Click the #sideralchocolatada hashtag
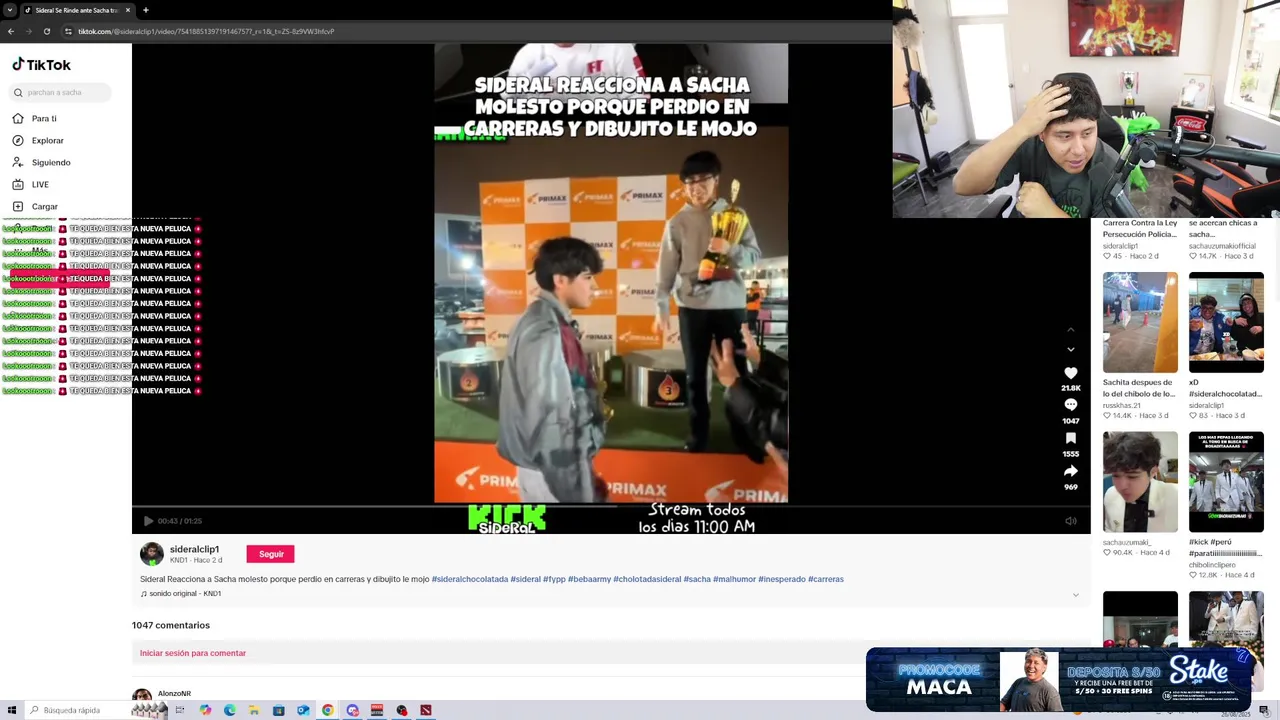The height and width of the screenshot is (720, 1280). tap(470, 579)
